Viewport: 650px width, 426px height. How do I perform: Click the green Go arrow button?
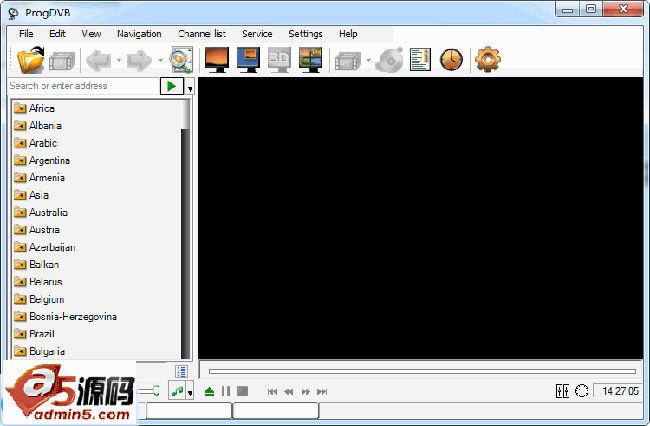[x=171, y=87]
